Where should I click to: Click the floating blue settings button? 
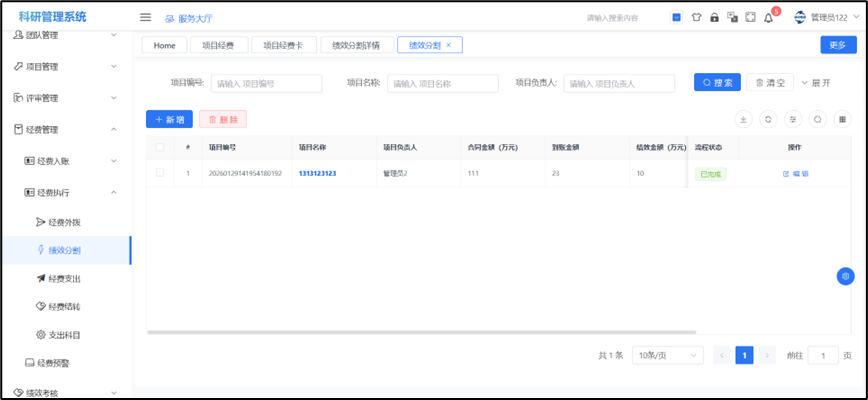click(x=845, y=276)
